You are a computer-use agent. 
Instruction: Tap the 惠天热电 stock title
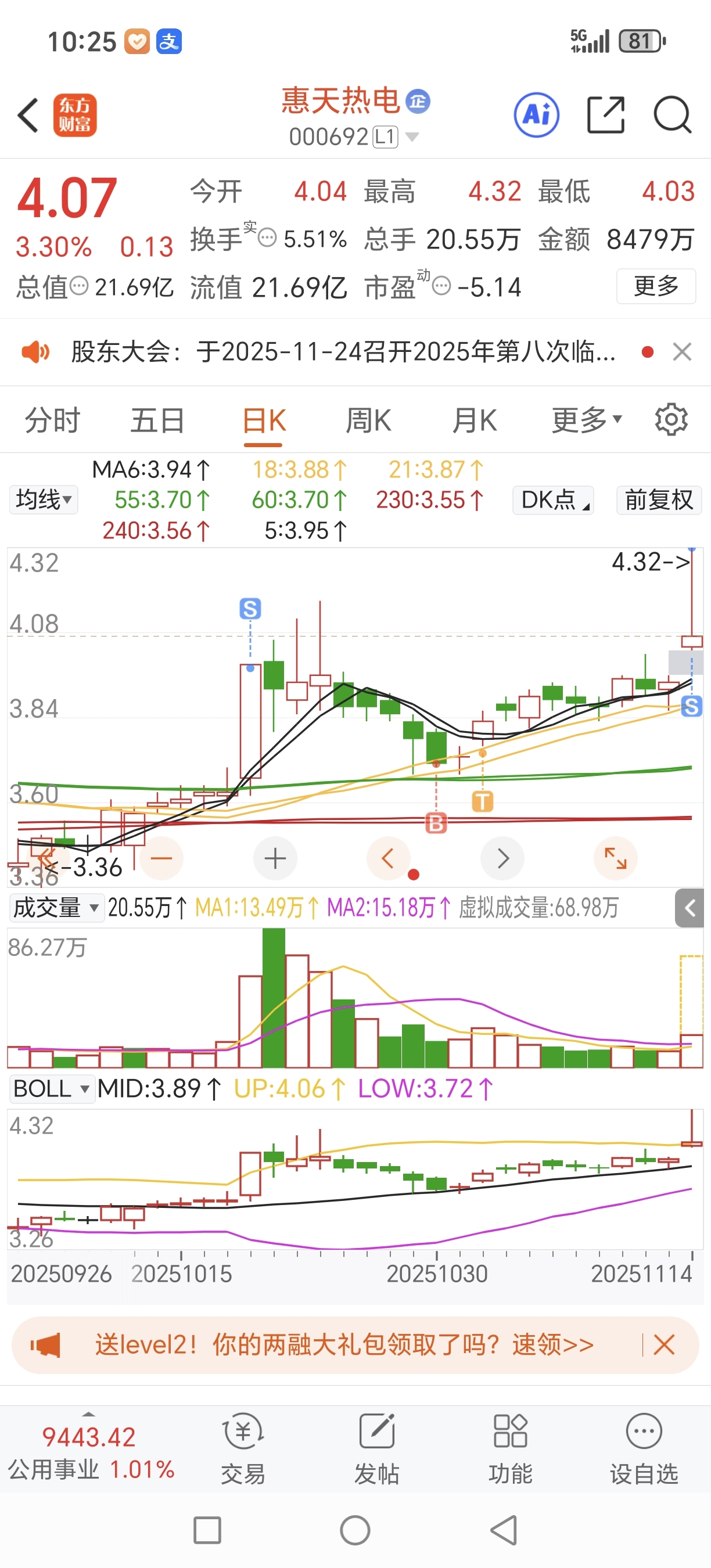coord(340,100)
